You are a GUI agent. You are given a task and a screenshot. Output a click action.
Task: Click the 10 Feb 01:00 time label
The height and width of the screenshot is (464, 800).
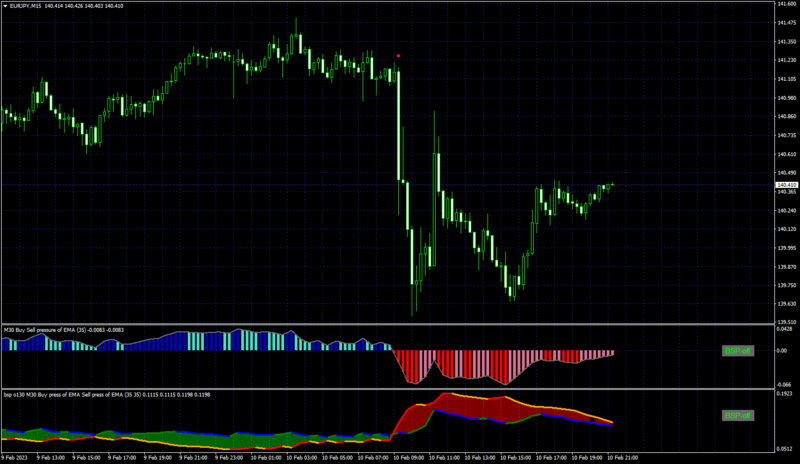click(x=265, y=458)
